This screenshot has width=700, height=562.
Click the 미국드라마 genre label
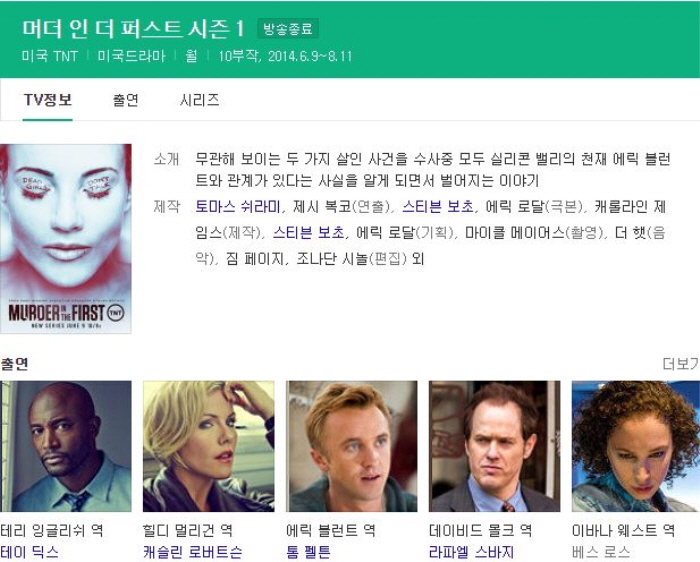tap(131, 56)
